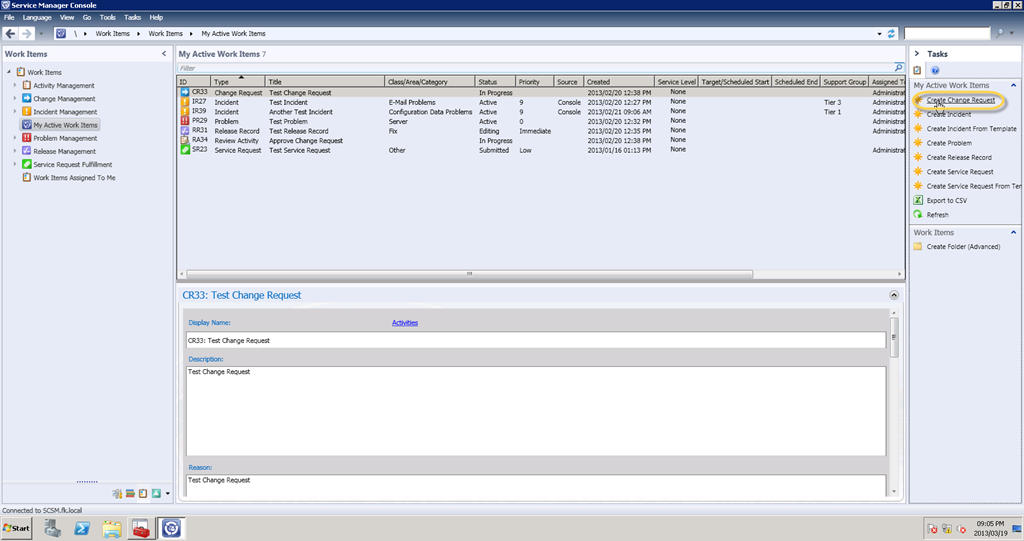Open the Activities link in details pane

point(404,323)
